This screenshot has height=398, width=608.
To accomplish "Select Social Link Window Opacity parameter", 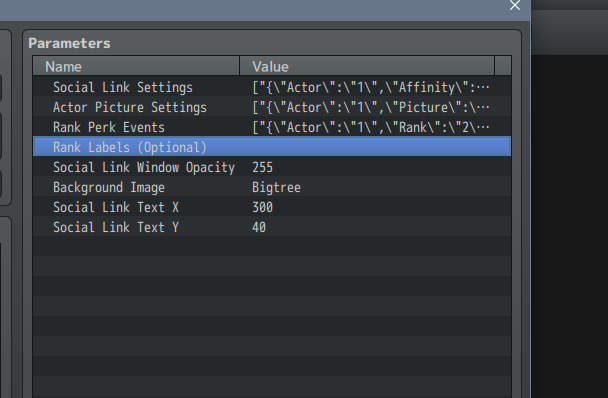I will coord(144,167).
